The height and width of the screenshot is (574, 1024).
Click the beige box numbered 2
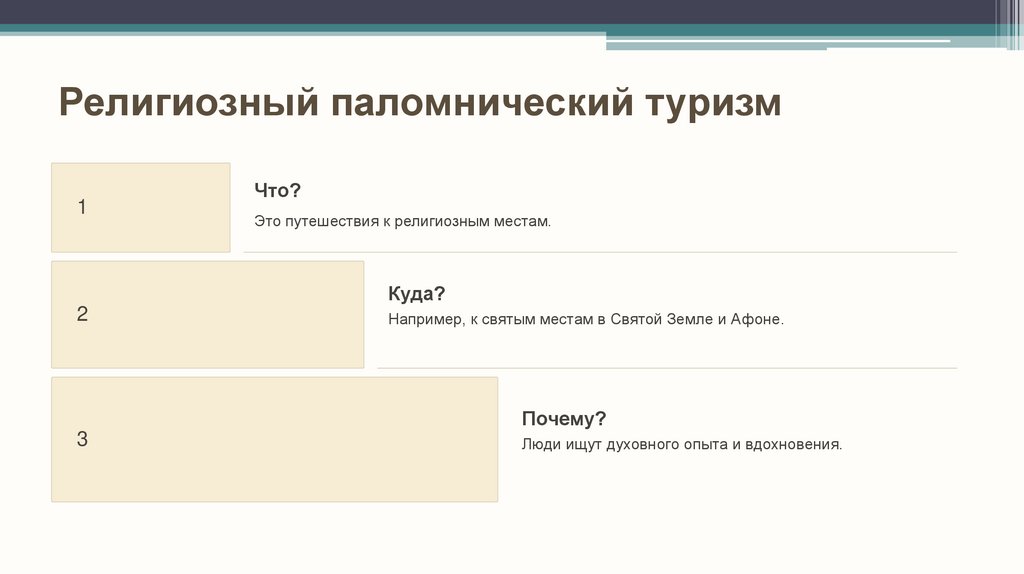pos(208,315)
